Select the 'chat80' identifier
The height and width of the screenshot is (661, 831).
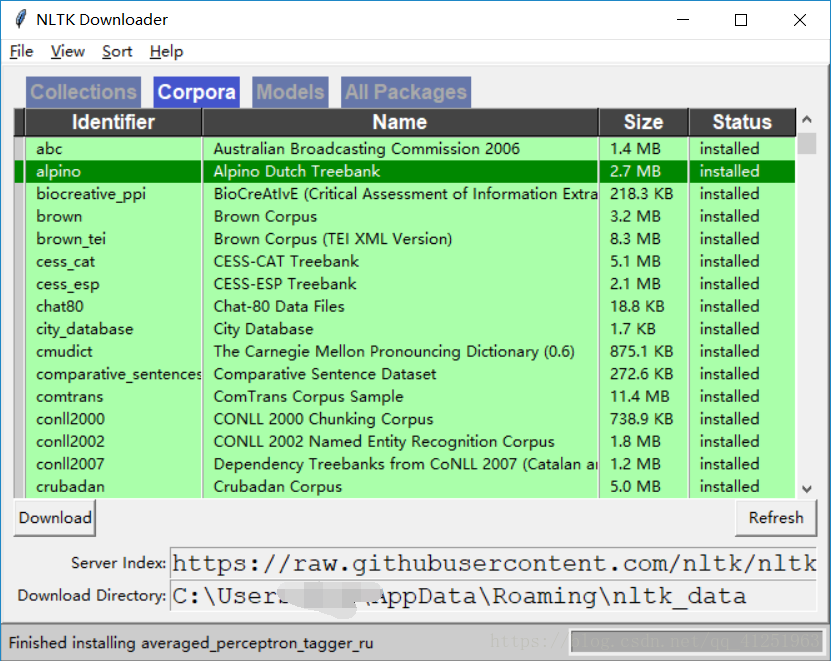(59, 306)
